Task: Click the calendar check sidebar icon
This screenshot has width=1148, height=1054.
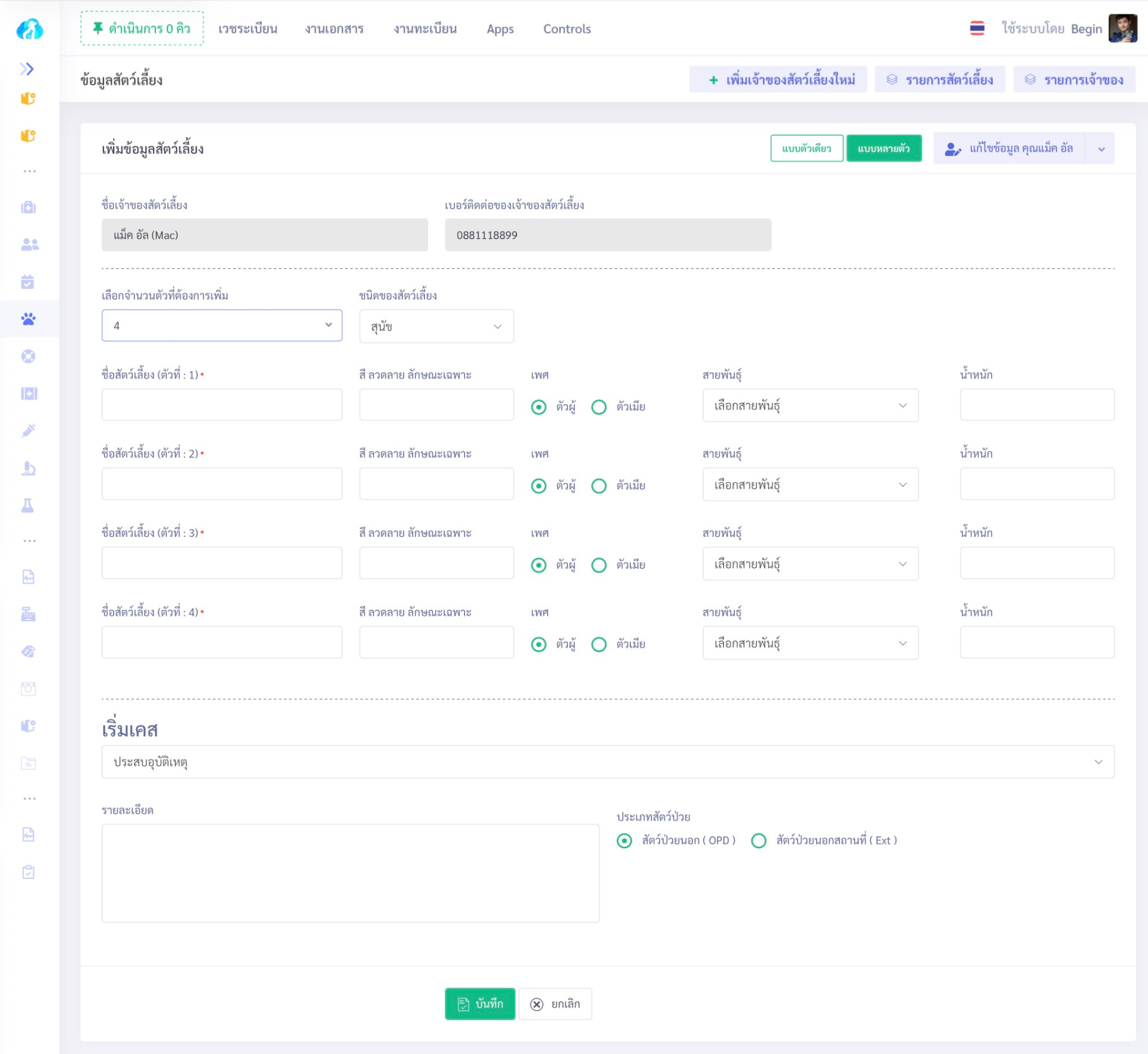Action: [x=28, y=282]
